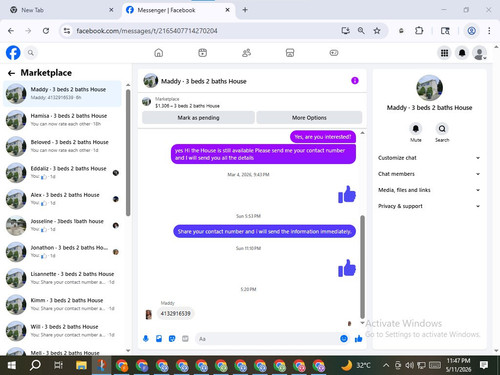Open the Facebook search magnifier
This screenshot has height=375, width=500.
(x=31, y=53)
